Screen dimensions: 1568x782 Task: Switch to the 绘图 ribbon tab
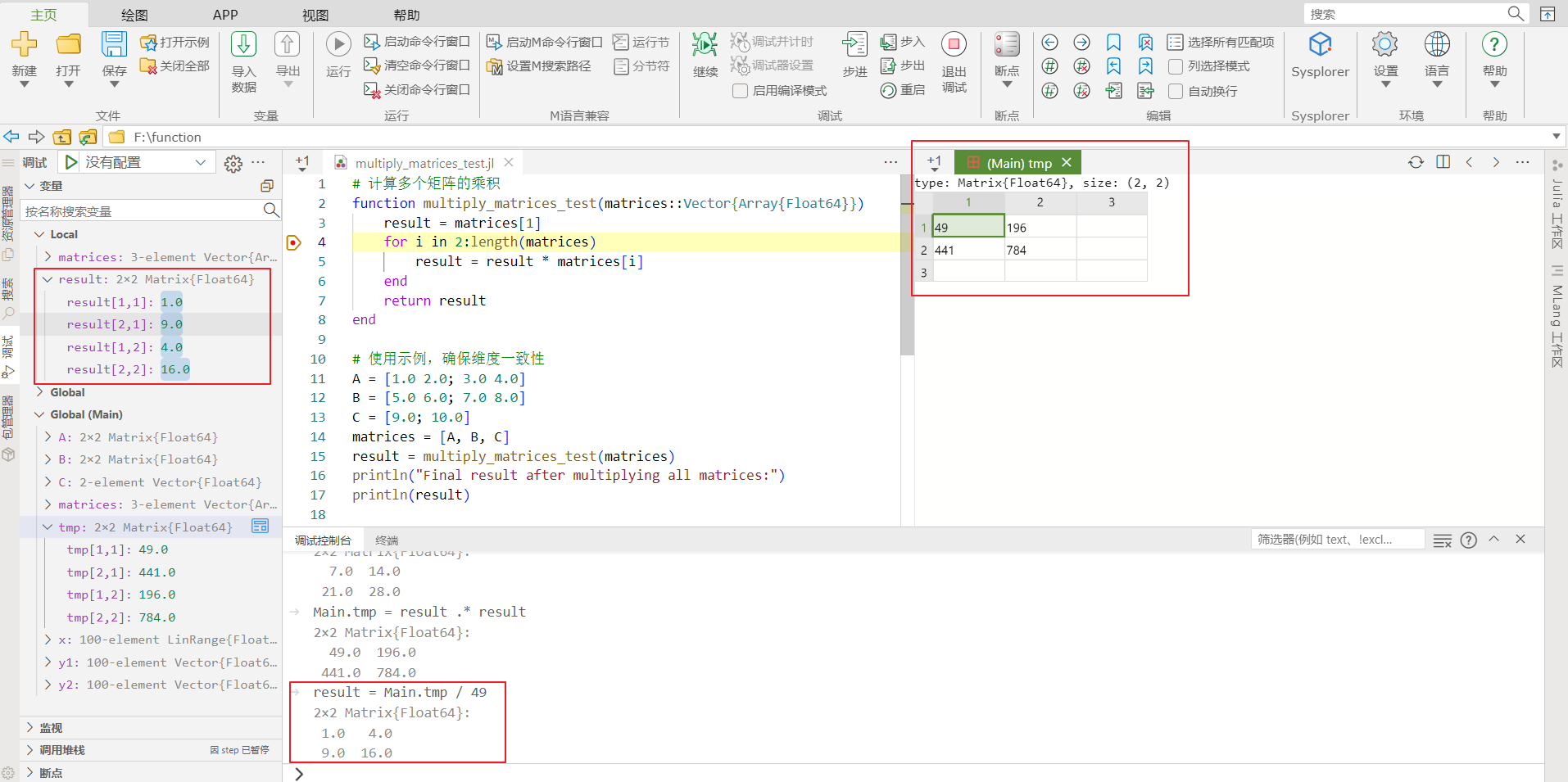coord(134,15)
